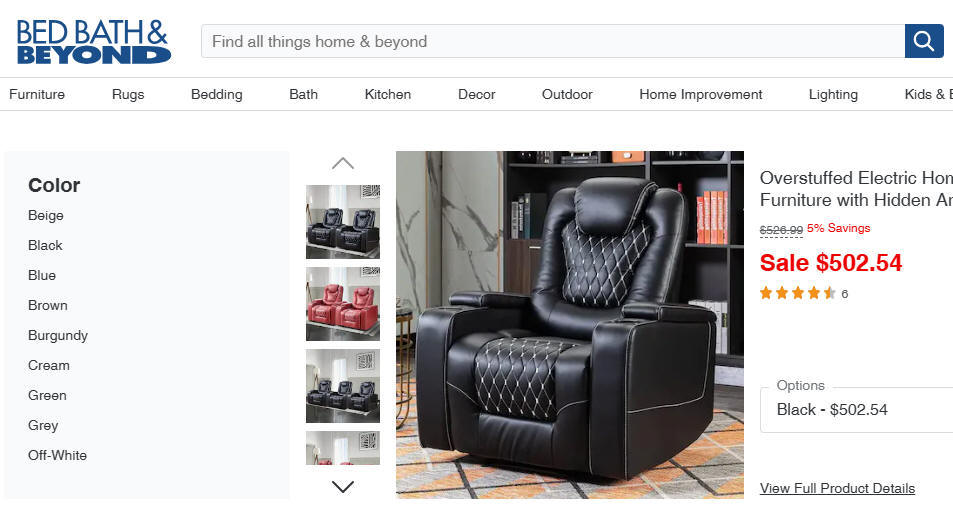Click the star rating icons
The image size is (953, 520).
point(797,293)
